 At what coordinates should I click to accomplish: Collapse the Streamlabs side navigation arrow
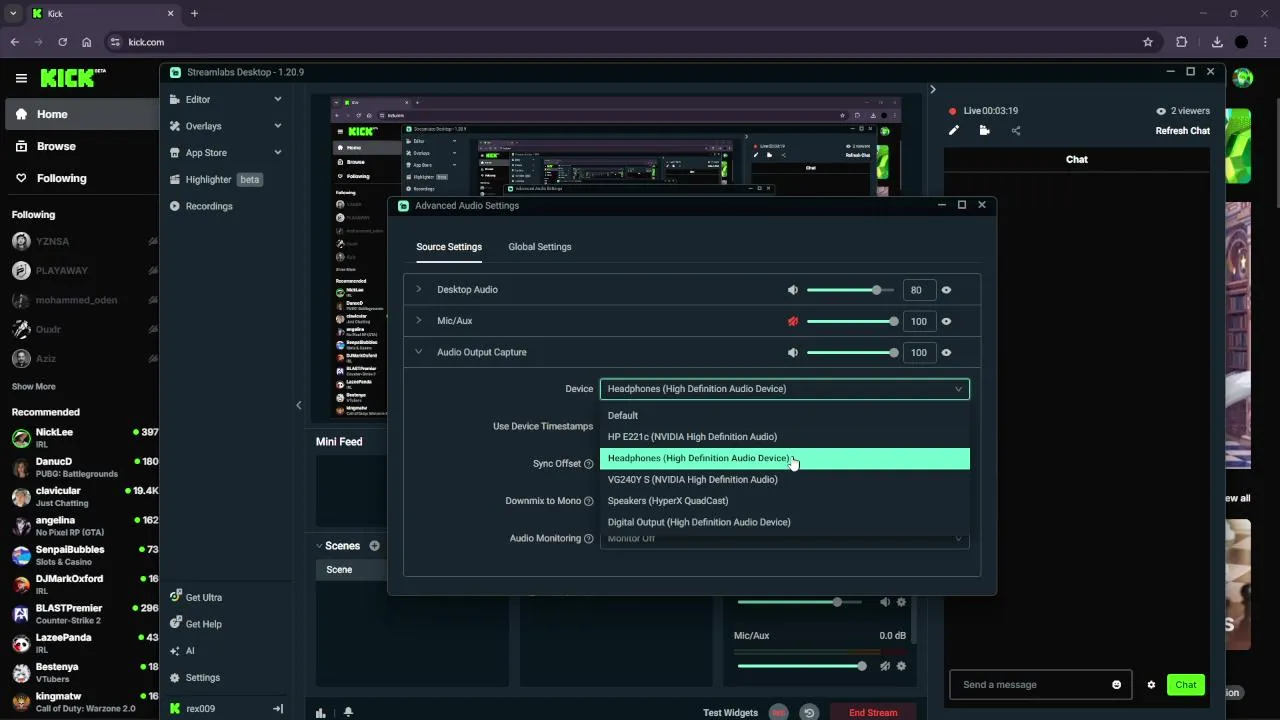(x=298, y=405)
